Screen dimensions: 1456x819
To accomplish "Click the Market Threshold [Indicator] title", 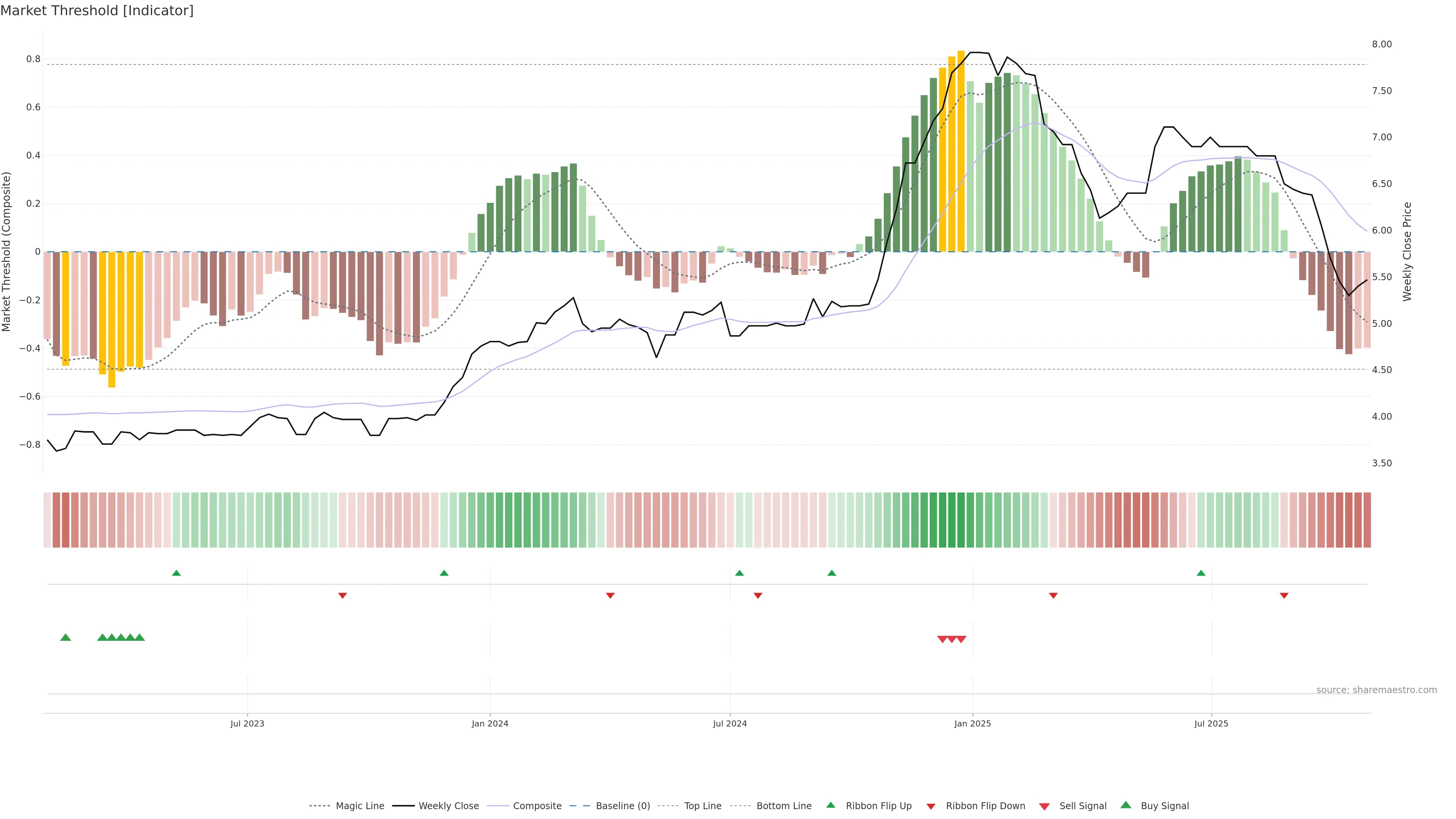I will 97,11.
